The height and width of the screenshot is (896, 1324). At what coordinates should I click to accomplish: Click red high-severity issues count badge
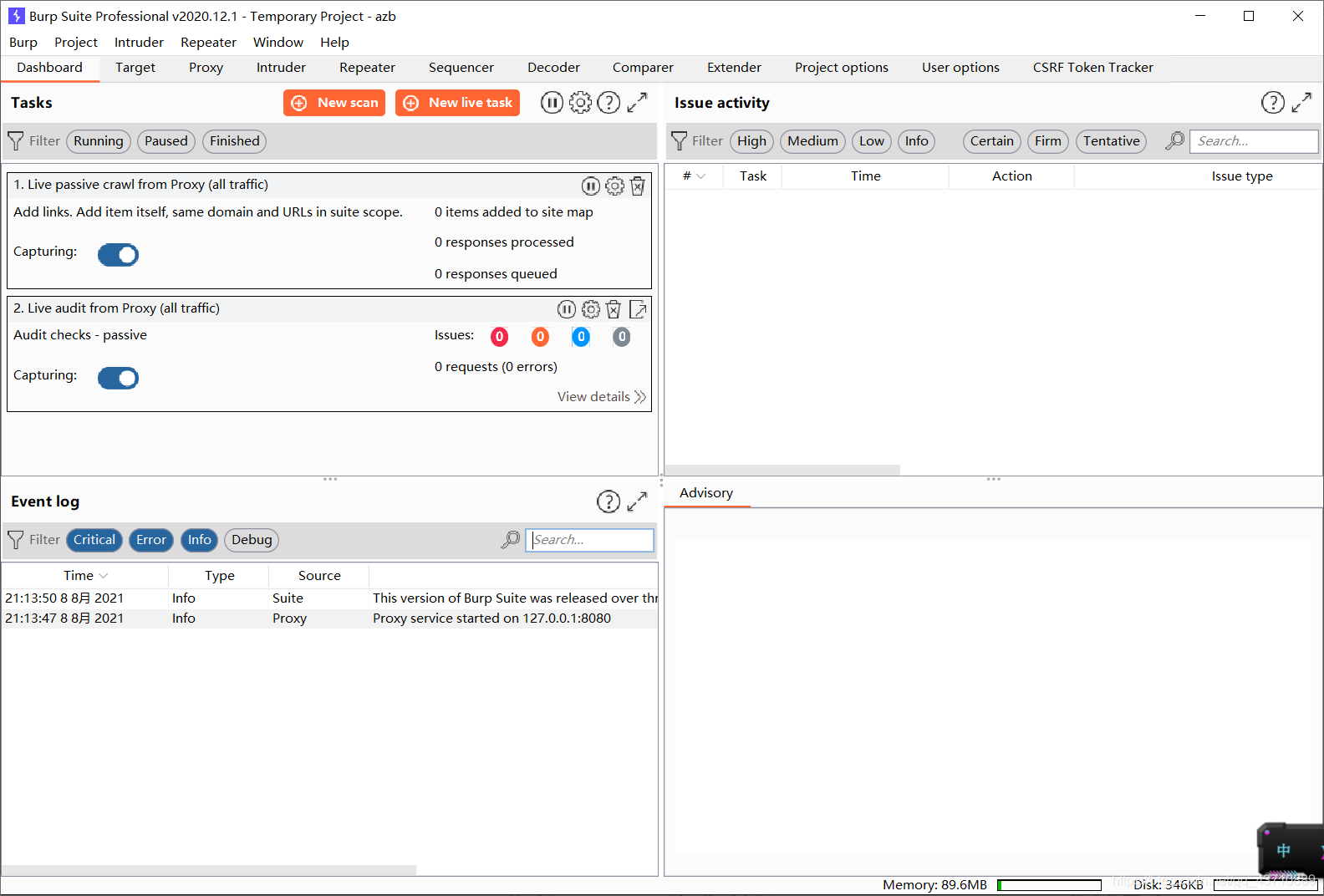point(499,336)
